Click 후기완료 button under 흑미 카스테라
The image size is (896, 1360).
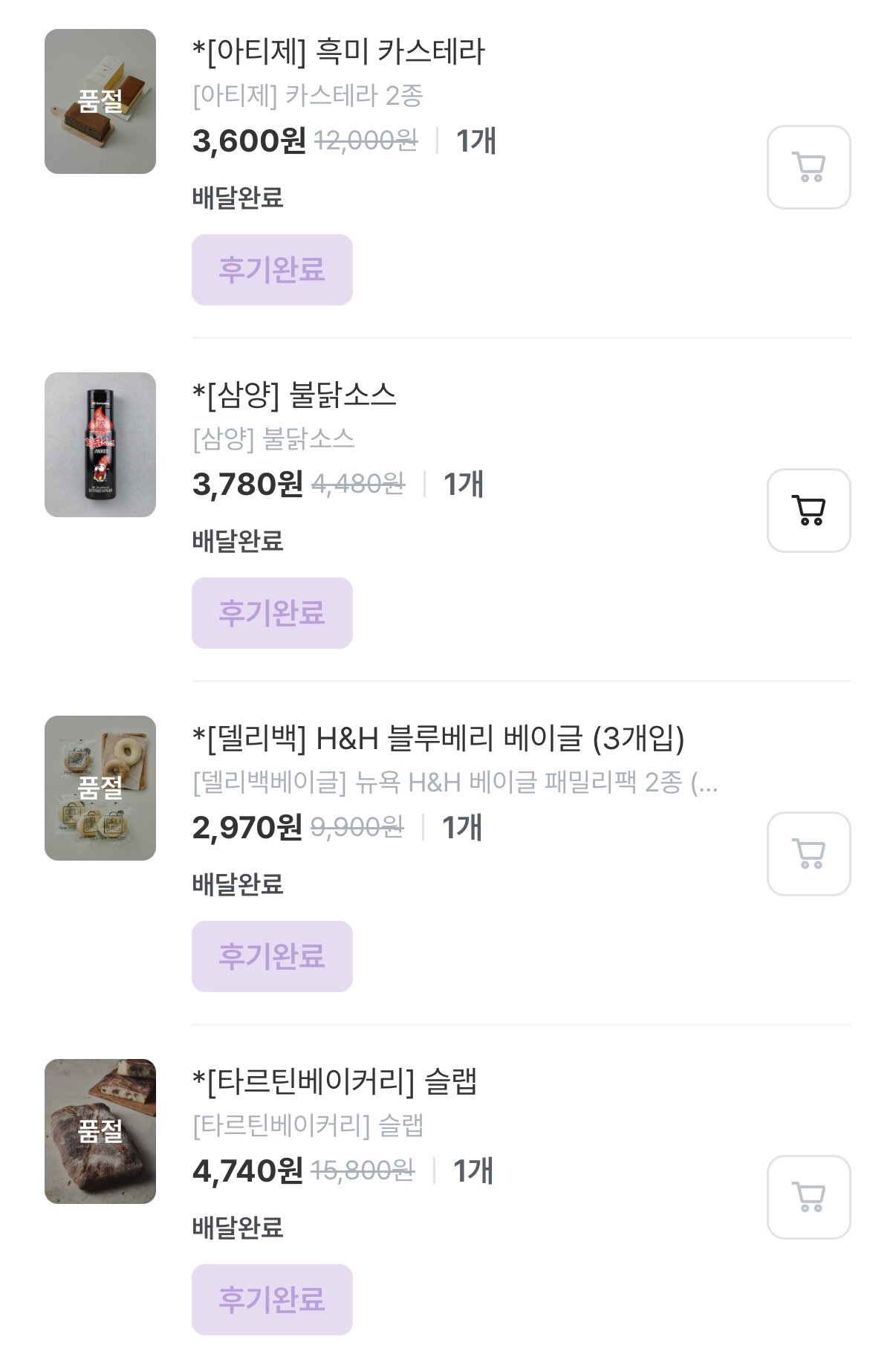(x=272, y=270)
